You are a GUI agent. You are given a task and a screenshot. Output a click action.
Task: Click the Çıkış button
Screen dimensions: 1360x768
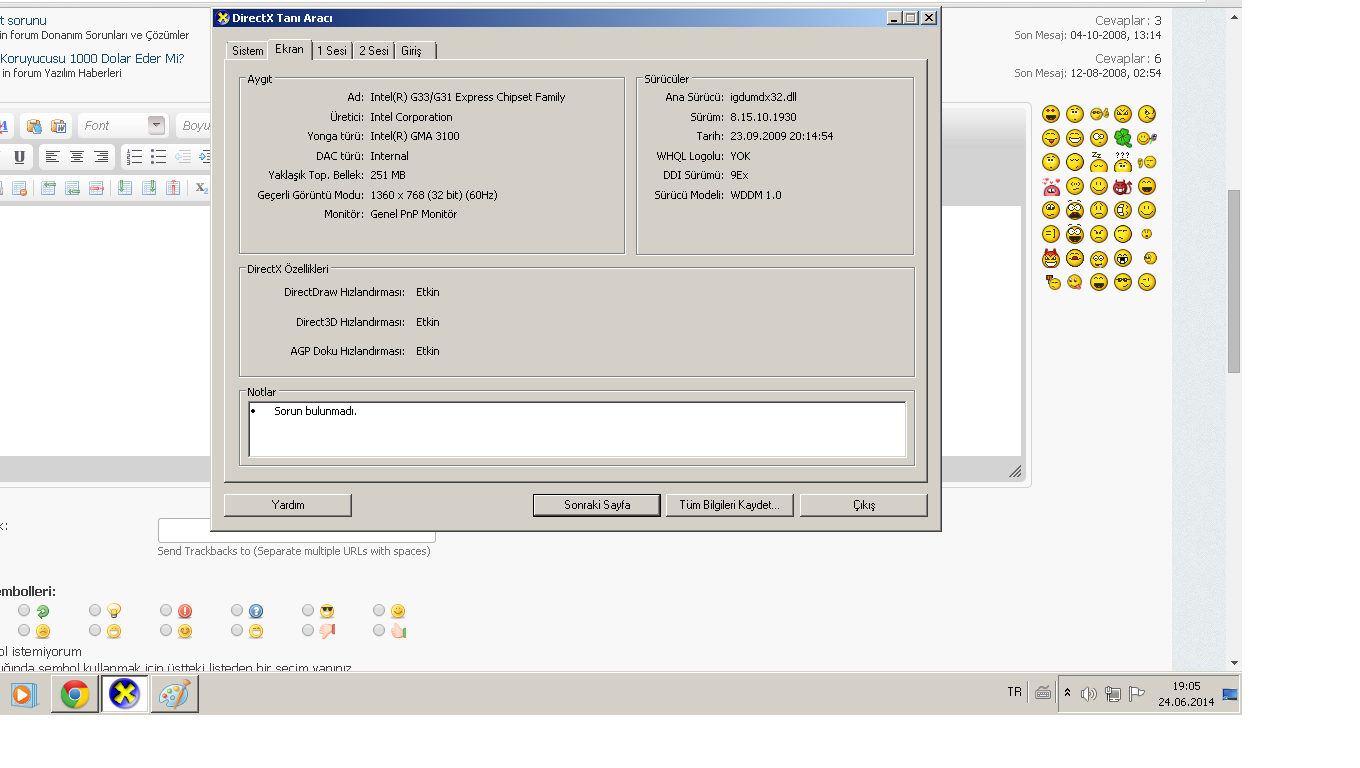pyautogui.click(x=864, y=505)
